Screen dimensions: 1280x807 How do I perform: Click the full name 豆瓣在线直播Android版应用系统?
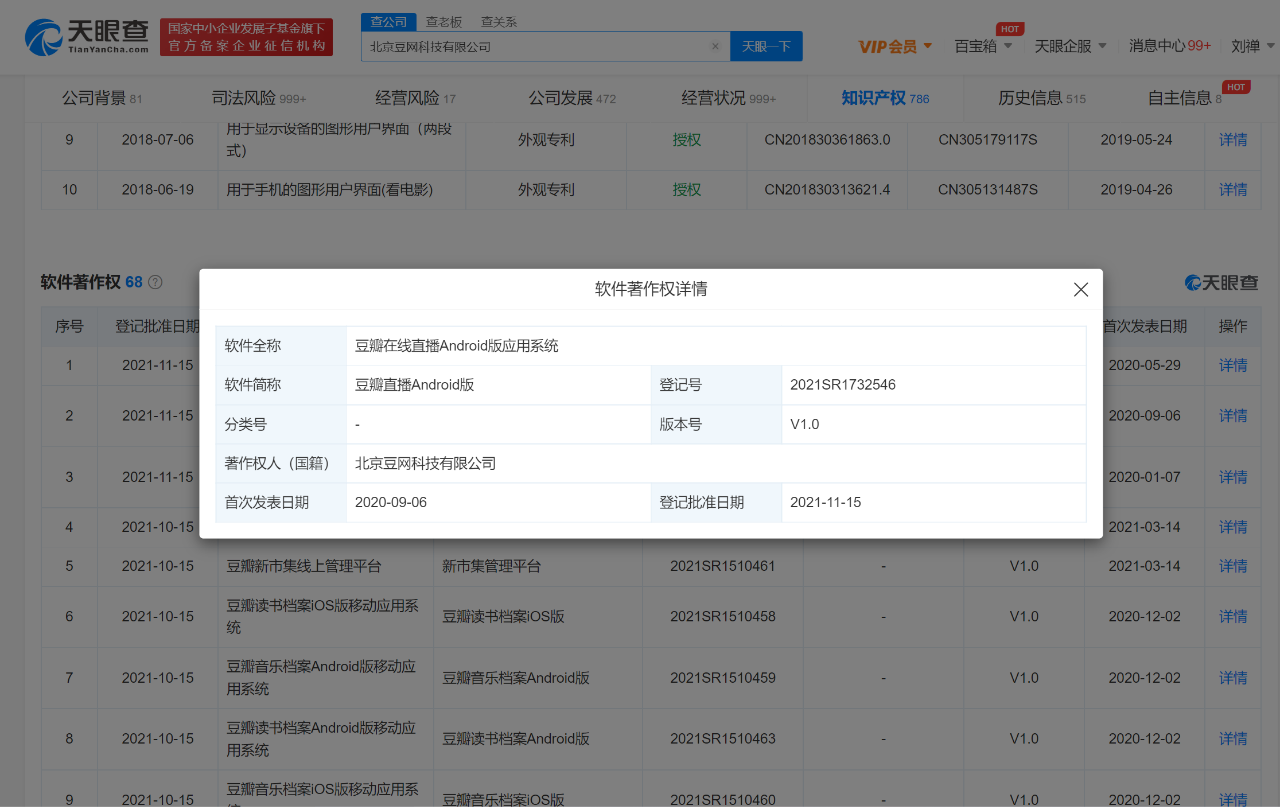[x=457, y=346]
